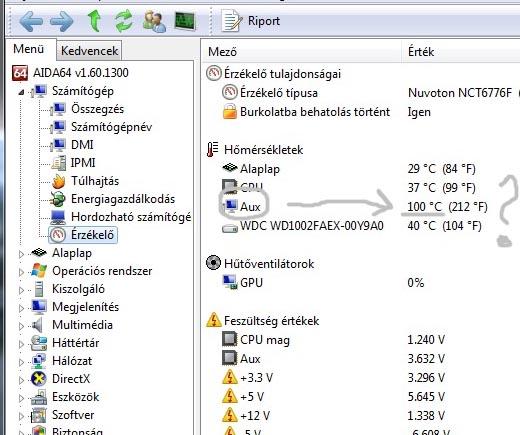Expand the Multimédia node
Viewport: 520px width, 435px height.
(x=21, y=326)
